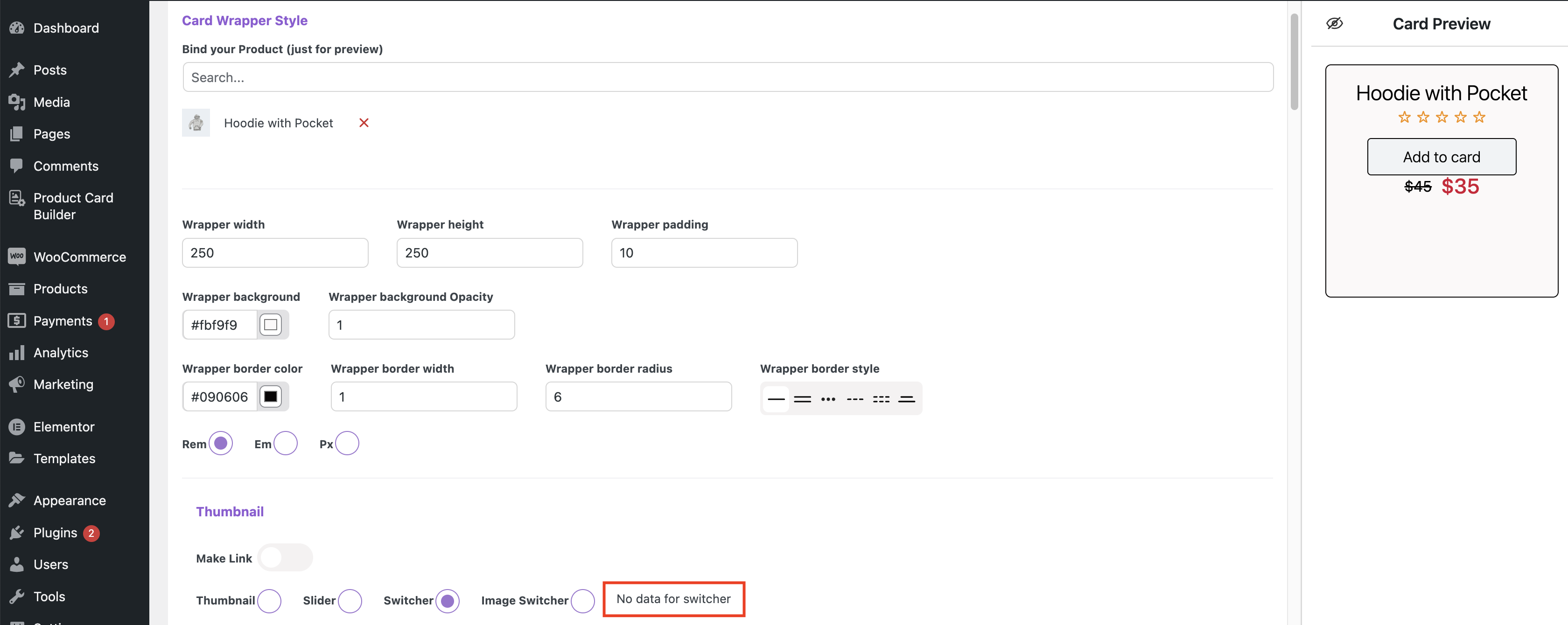Click the Products archive icon
Image resolution: width=1568 pixels, height=625 pixels.
click(x=17, y=288)
